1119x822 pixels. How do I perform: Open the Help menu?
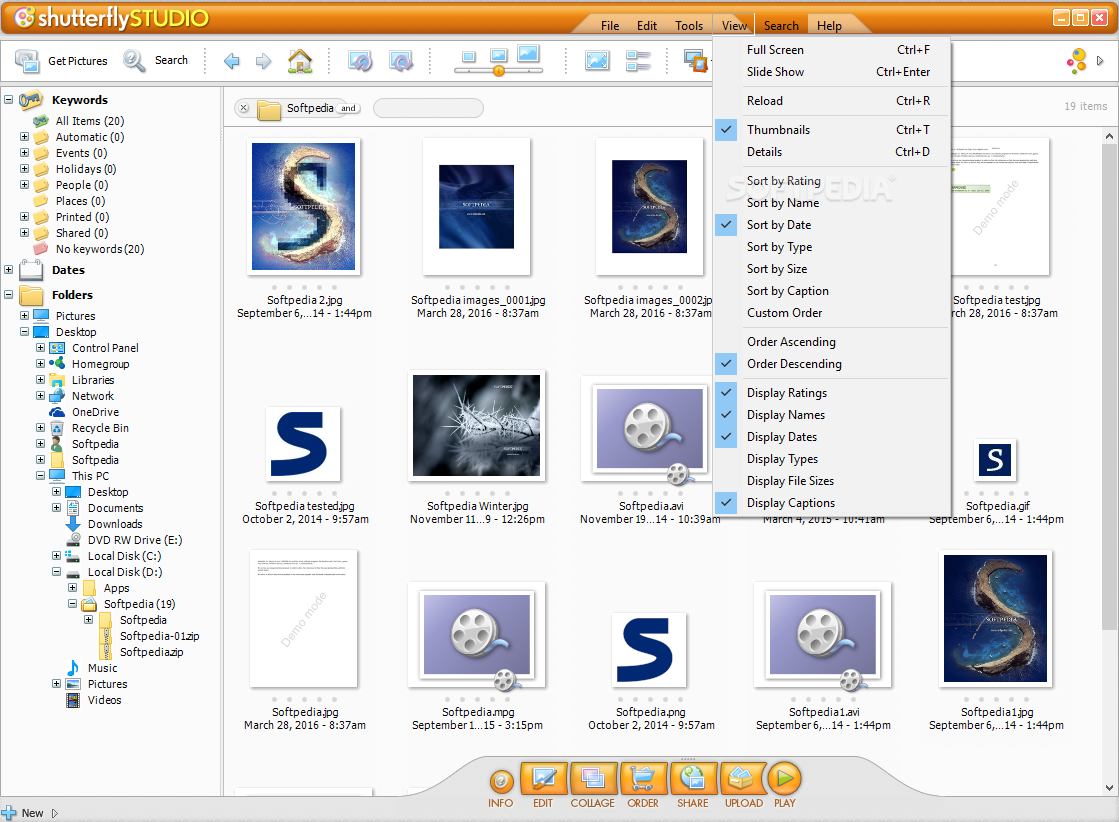point(829,26)
